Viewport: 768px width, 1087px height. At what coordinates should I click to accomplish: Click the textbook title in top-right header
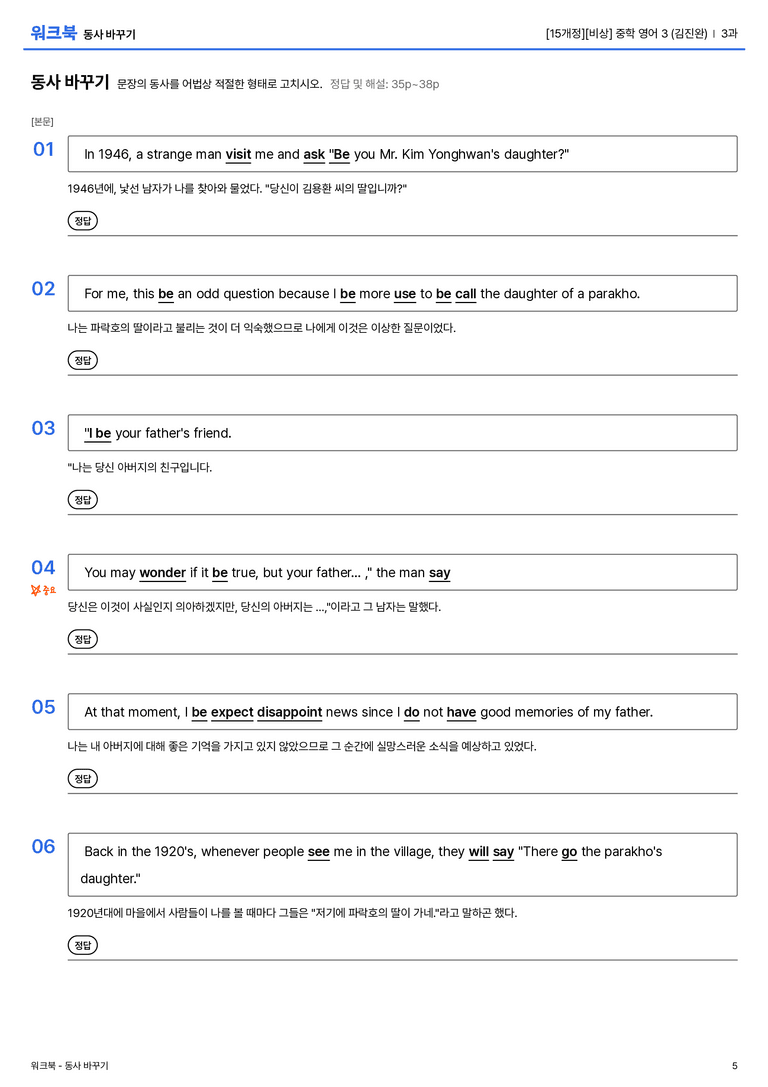pyautogui.click(x=627, y=33)
